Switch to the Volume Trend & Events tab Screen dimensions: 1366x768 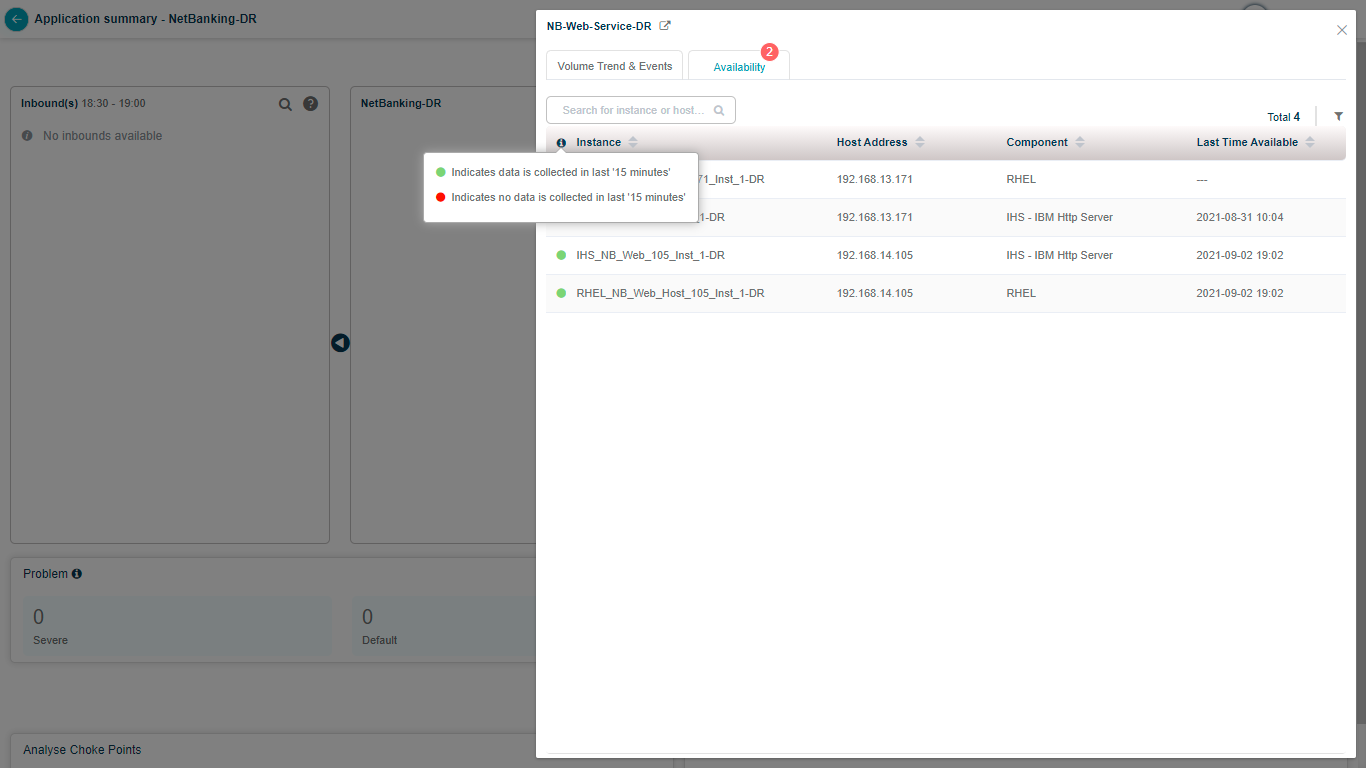click(x=614, y=66)
